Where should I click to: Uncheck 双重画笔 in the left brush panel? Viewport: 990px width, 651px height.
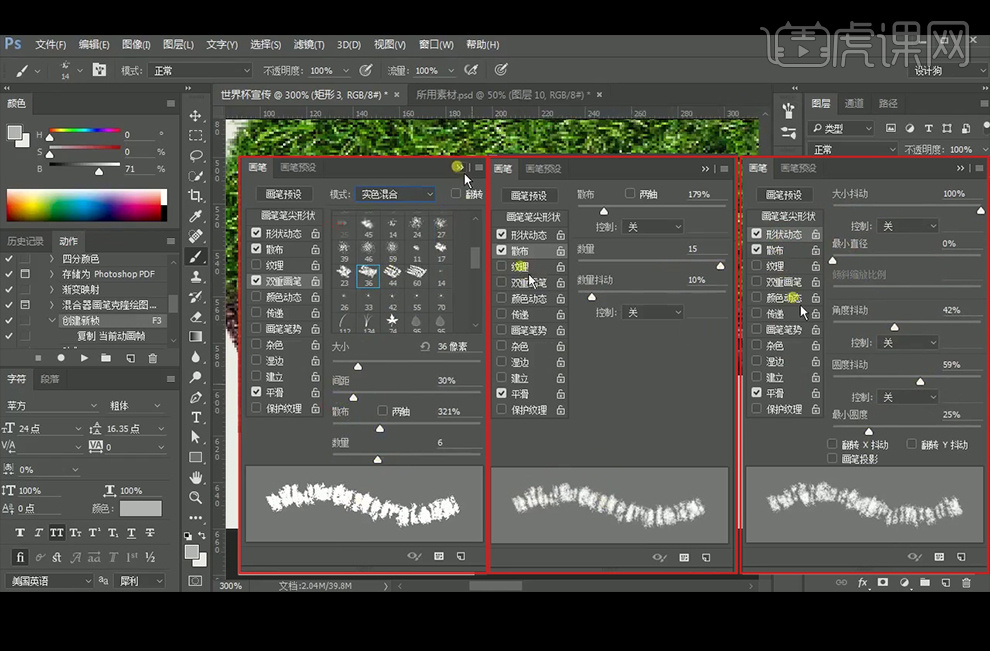(256, 282)
